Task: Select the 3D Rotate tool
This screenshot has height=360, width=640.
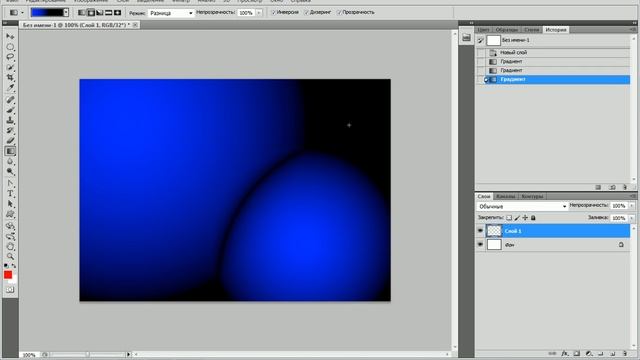Action: pos(10,226)
